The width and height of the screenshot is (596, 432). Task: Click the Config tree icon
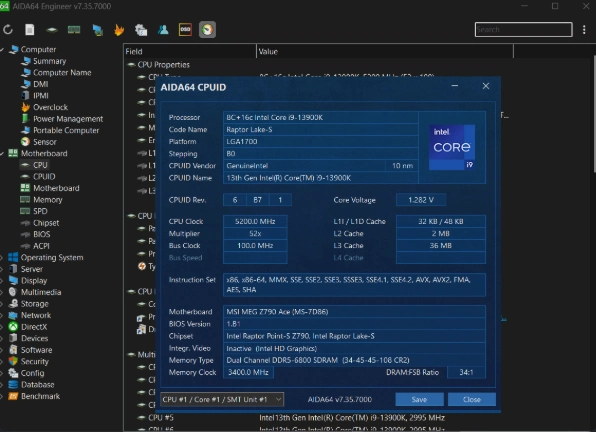point(13,373)
